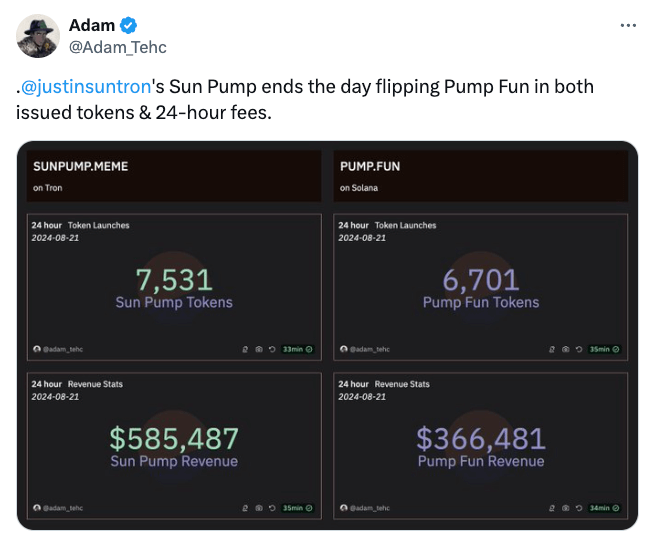This screenshot has width=655, height=544.
Task: Open the @Adam_Tehc handle
Action: click(x=117, y=47)
